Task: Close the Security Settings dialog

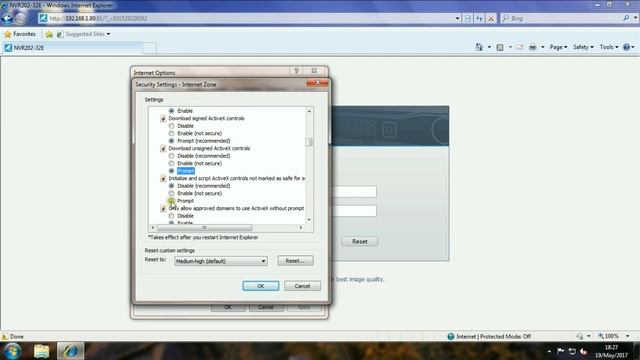Action: tap(317, 83)
